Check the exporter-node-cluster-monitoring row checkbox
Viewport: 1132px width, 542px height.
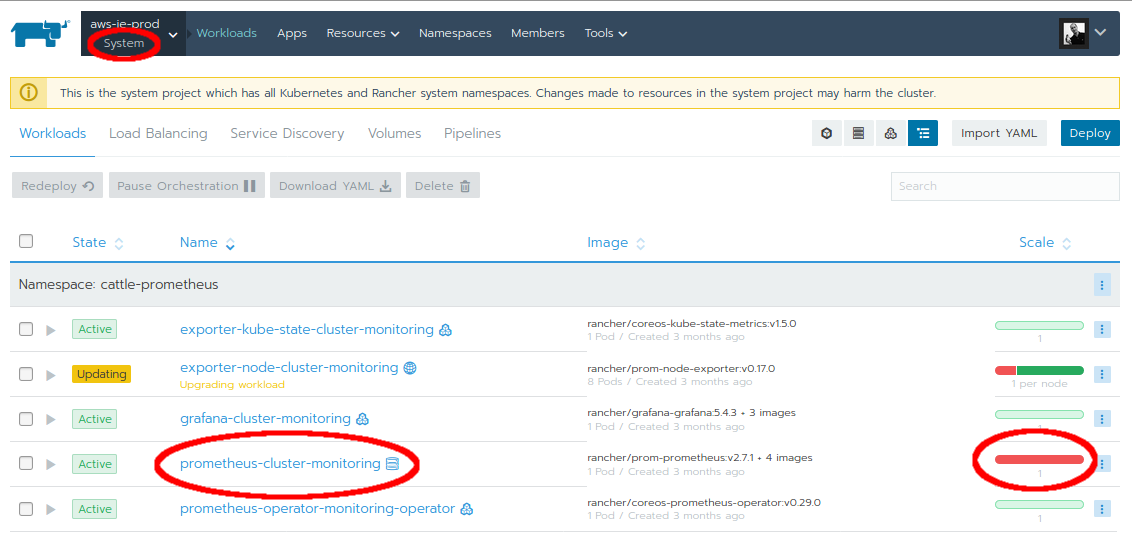pyautogui.click(x=26, y=374)
